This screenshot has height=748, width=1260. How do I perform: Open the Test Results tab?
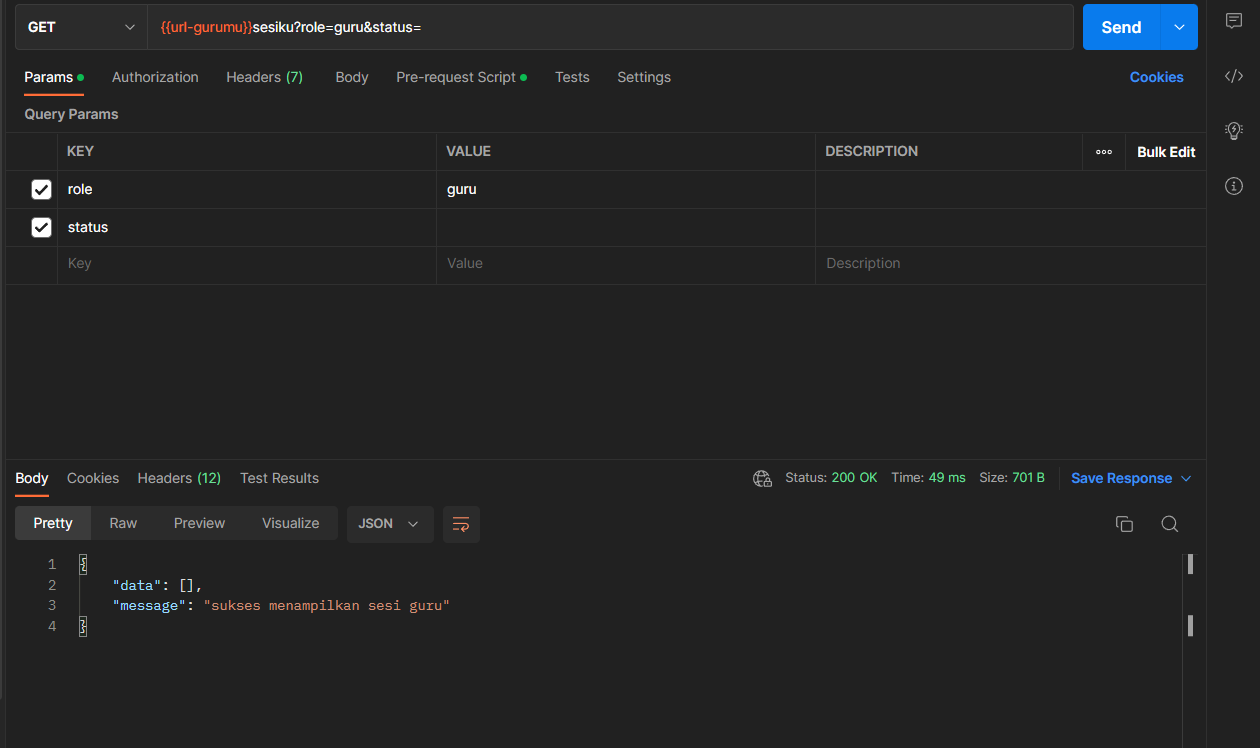(279, 478)
